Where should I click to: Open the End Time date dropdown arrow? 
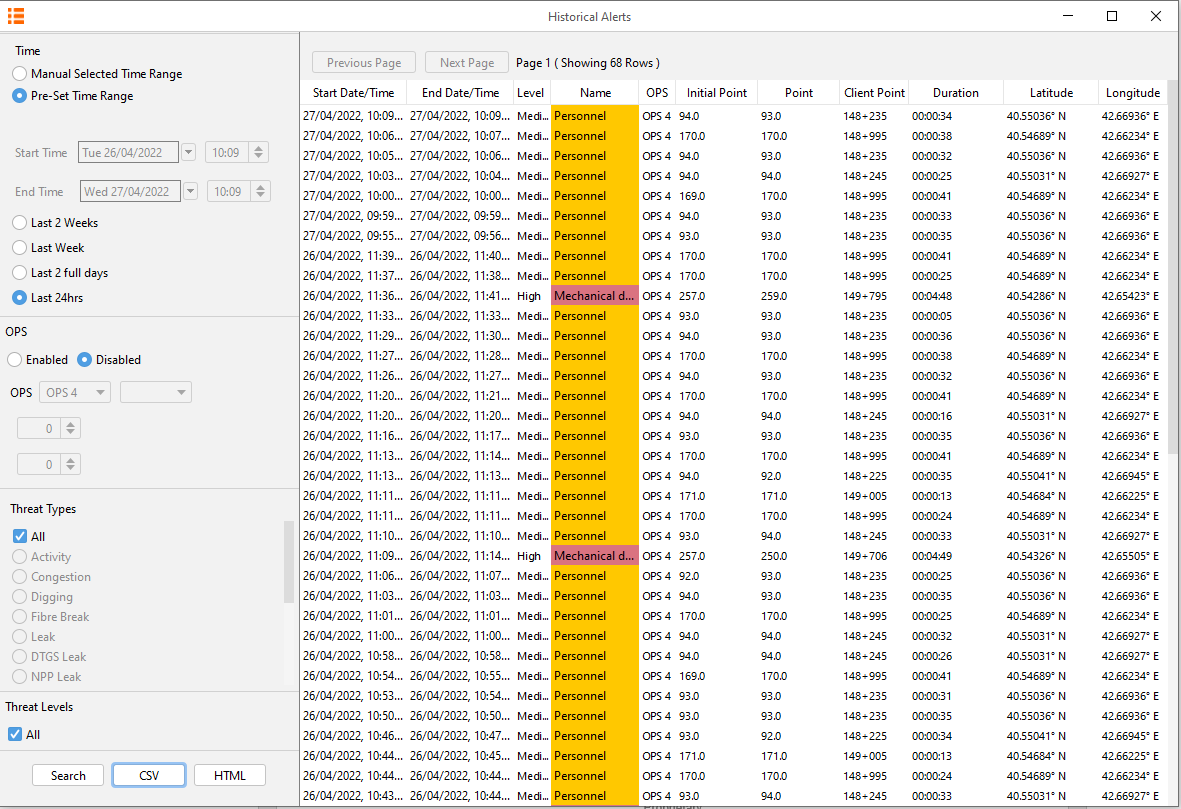[x=190, y=192]
